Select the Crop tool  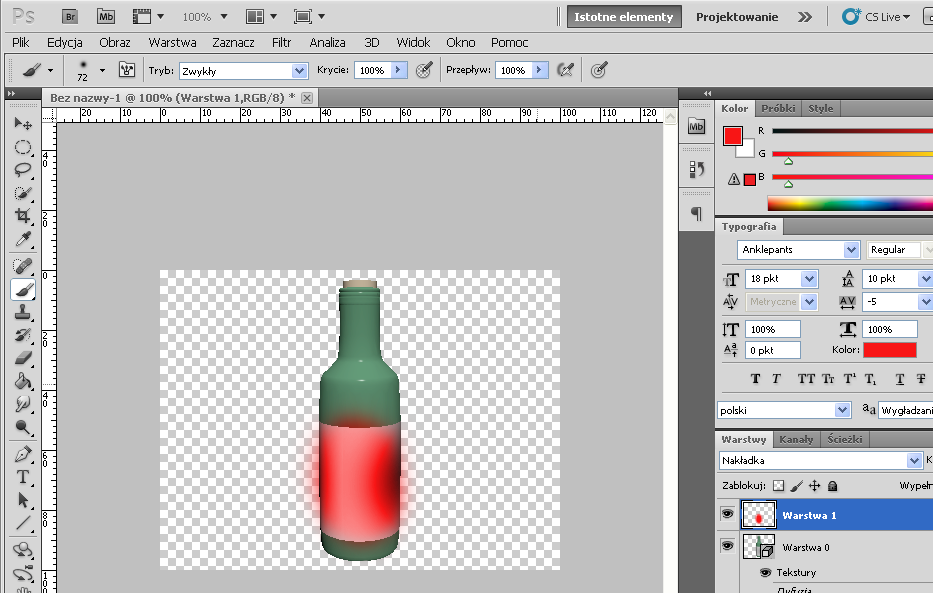pyautogui.click(x=23, y=216)
